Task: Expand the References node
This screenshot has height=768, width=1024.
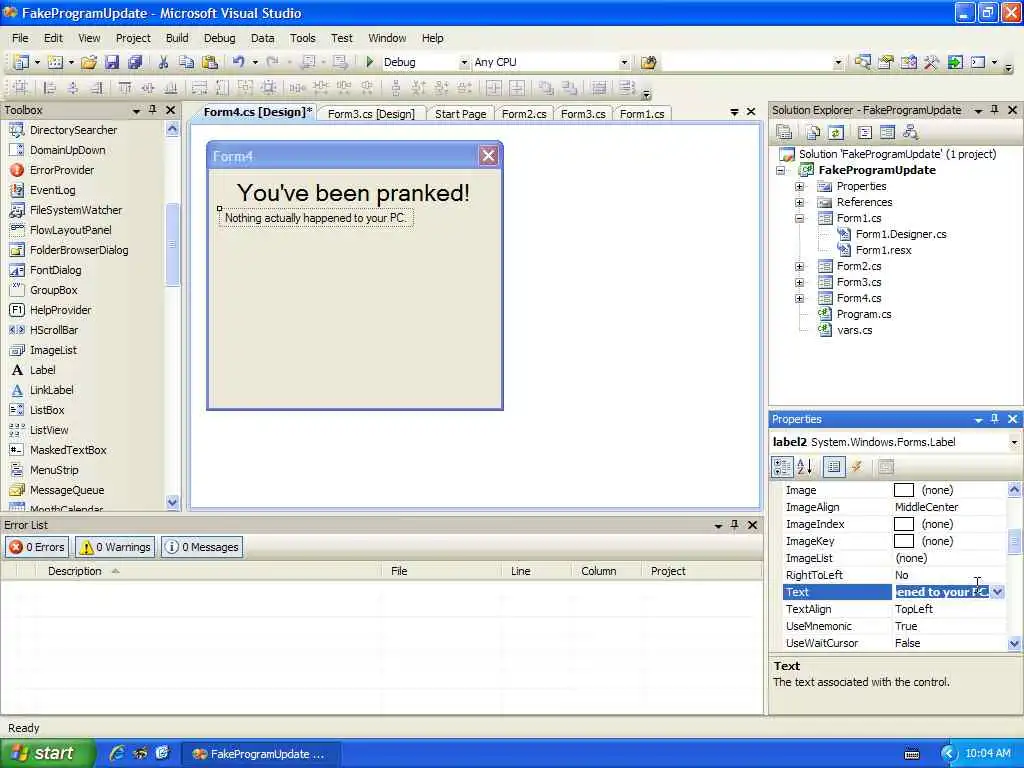Action: click(x=799, y=202)
